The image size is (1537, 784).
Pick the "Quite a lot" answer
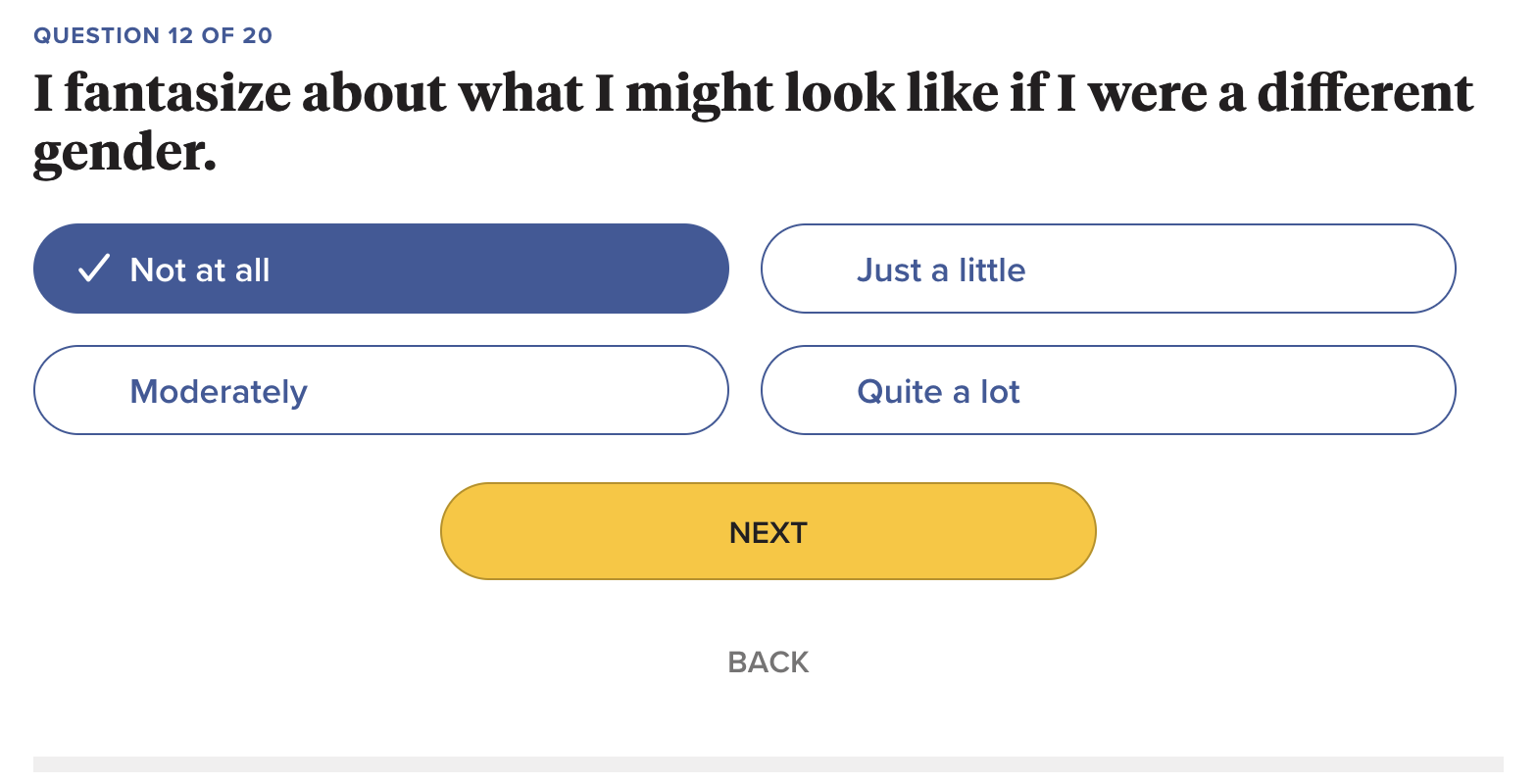[1108, 390]
